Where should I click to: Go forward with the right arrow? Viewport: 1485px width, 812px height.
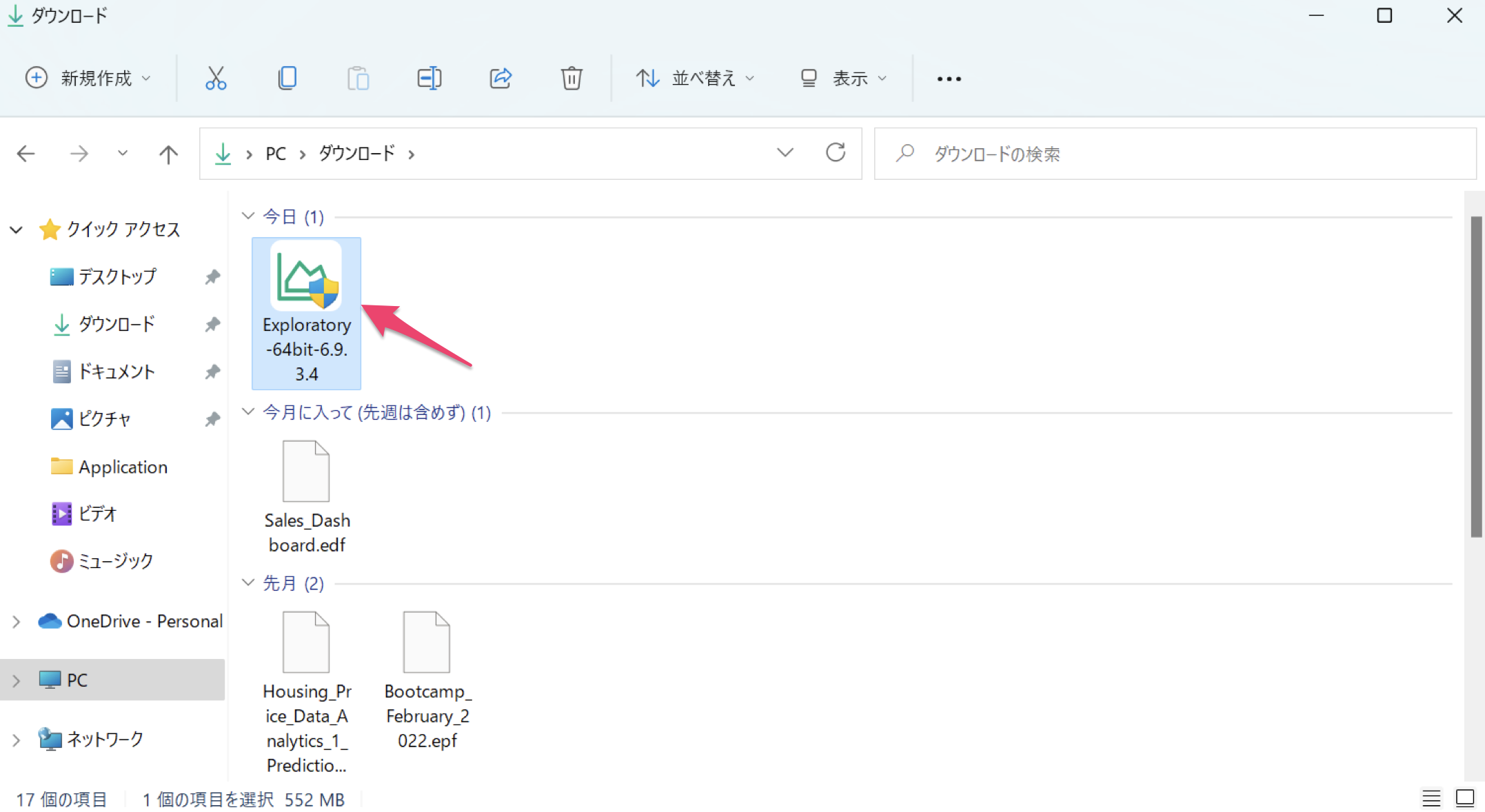(79, 154)
